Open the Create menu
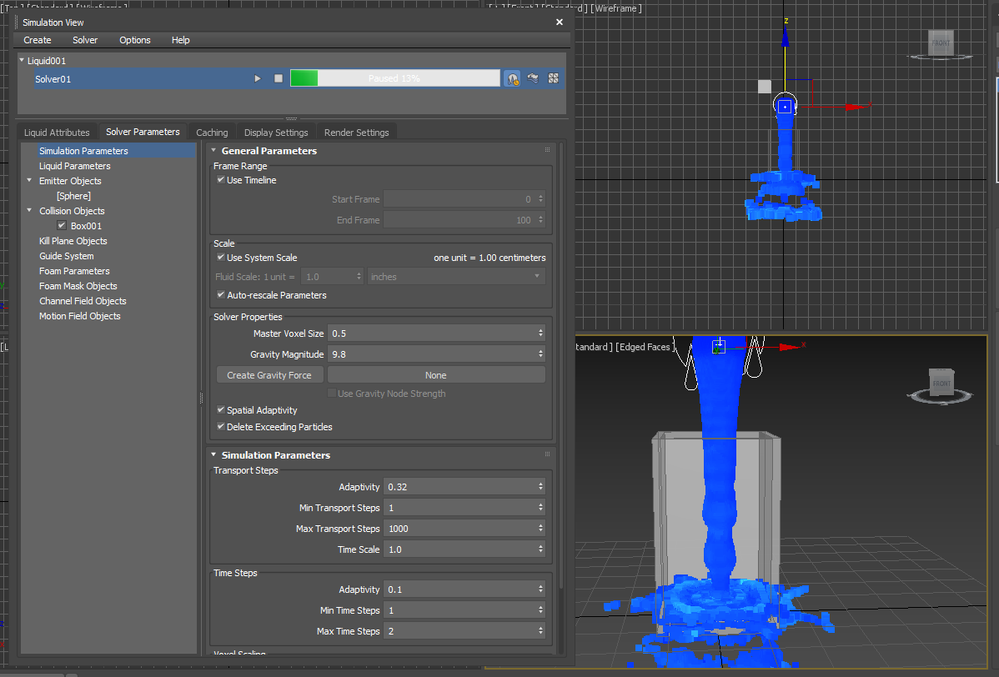The image size is (999, 677). [x=38, y=40]
